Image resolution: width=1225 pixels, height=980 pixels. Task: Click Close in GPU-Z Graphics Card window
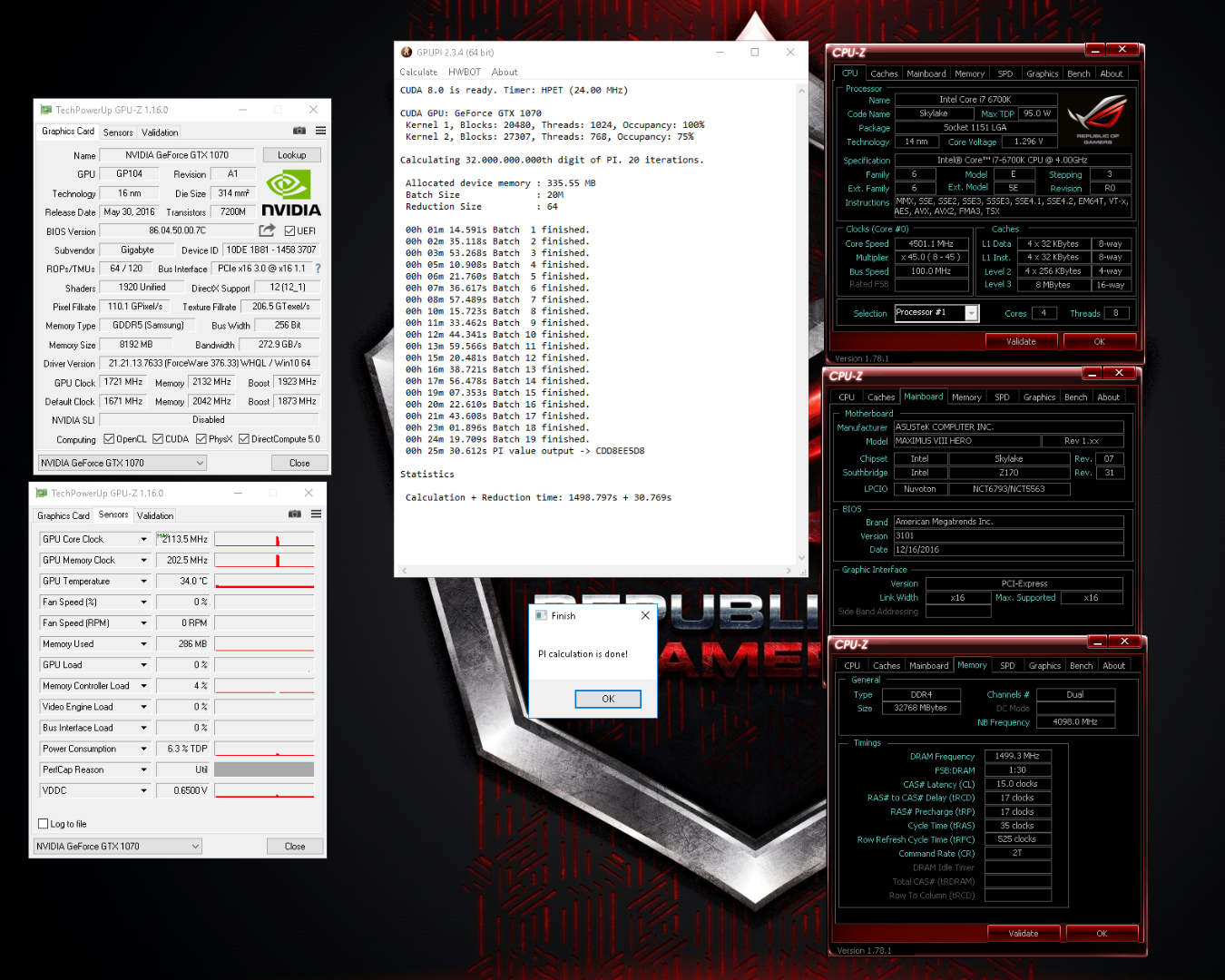click(x=299, y=463)
